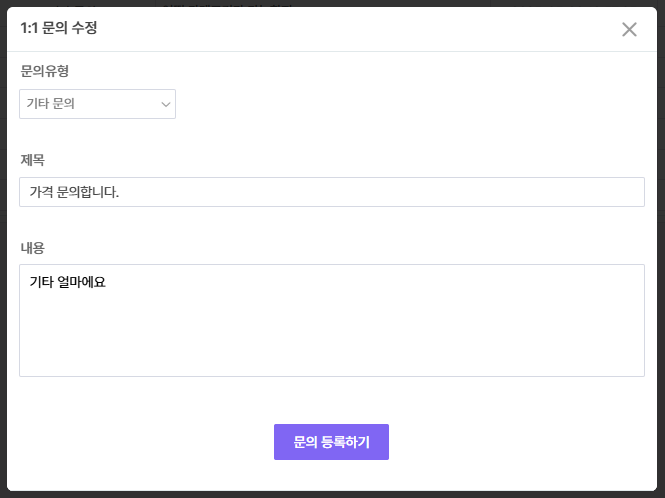Click the word 기타 in the content box

tap(41, 282)
